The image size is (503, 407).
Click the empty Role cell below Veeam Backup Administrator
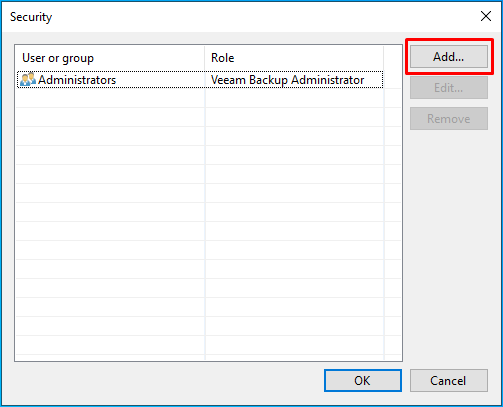[x=294, y=98]
